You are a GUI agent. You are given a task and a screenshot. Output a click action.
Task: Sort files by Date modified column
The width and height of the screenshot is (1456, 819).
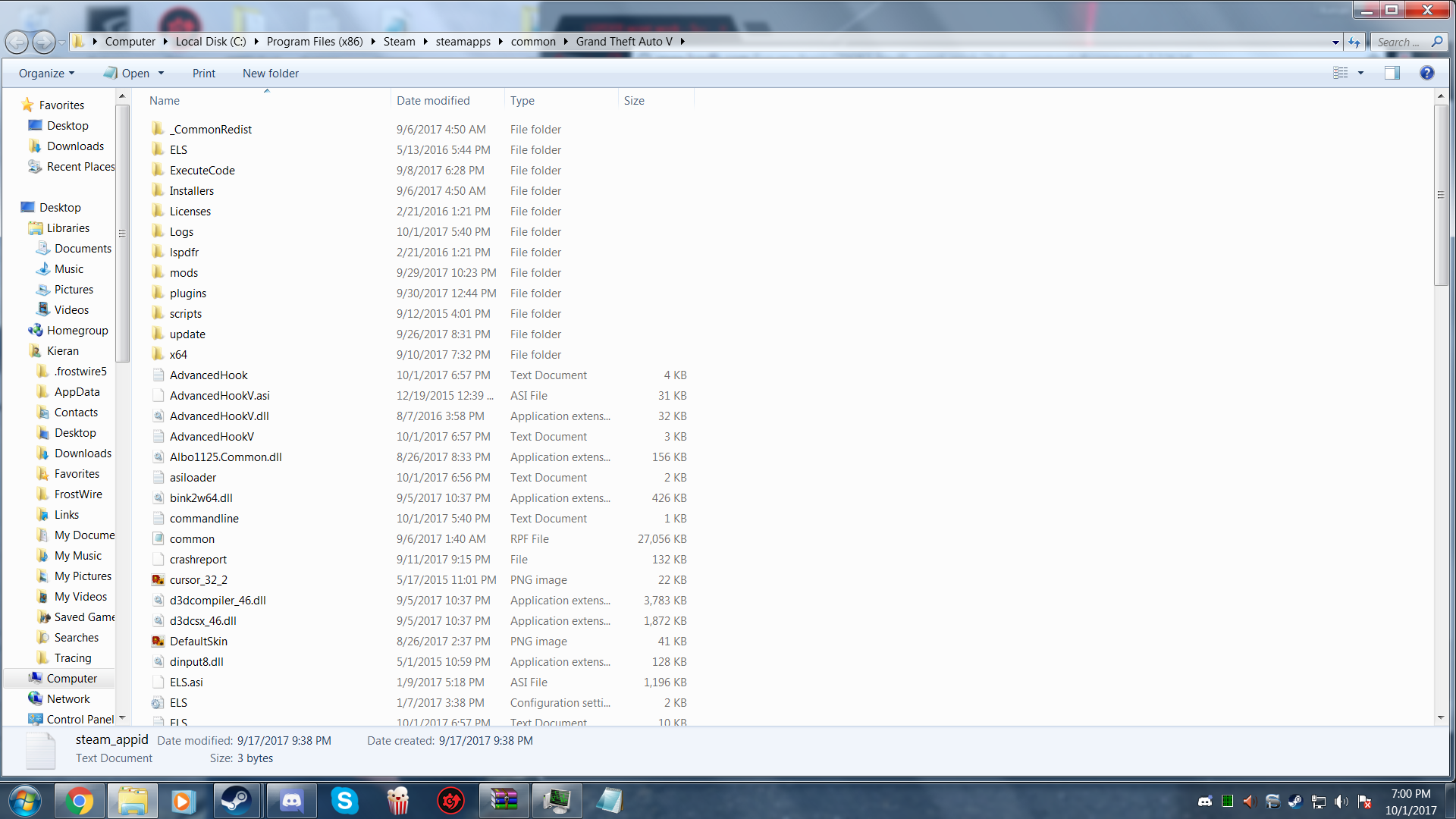(x=433, y=100)
